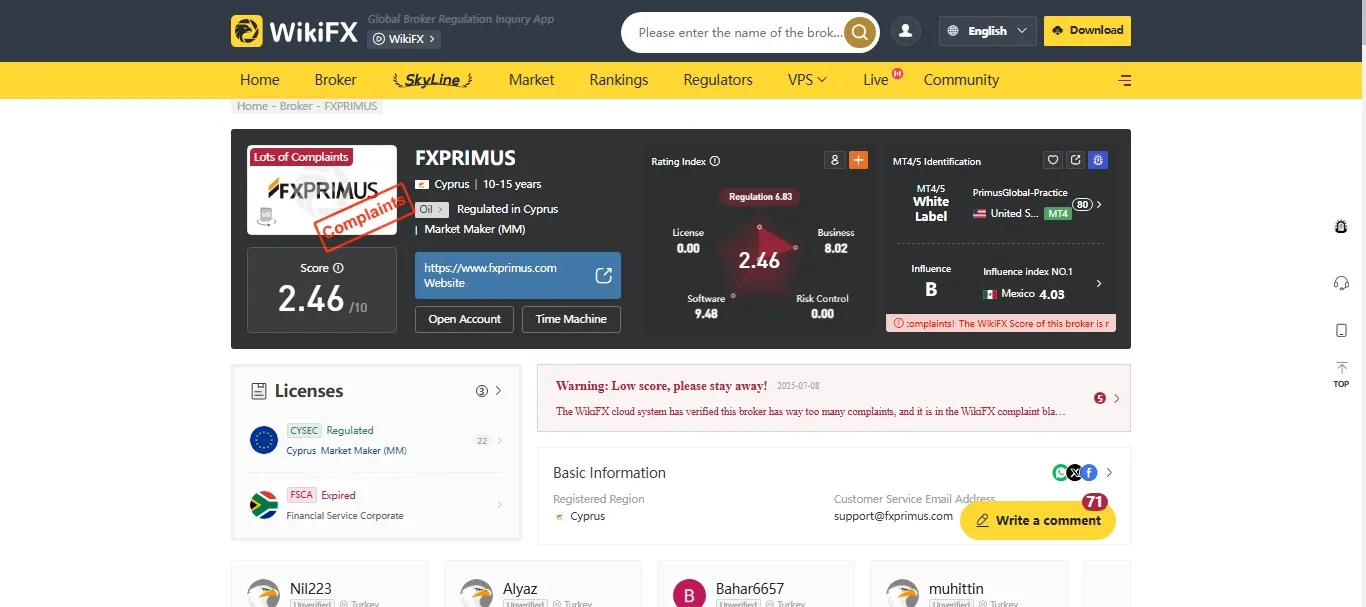Click the Oil tag under FXPRIMUS
1366x607 pixels.
pos(432,209)
